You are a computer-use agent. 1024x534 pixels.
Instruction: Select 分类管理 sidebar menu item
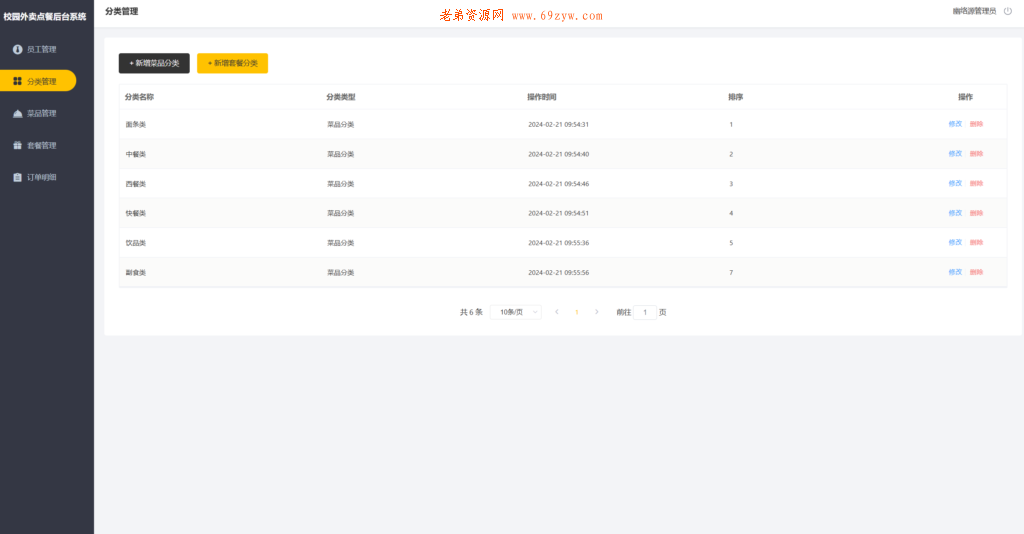[38, 81]
